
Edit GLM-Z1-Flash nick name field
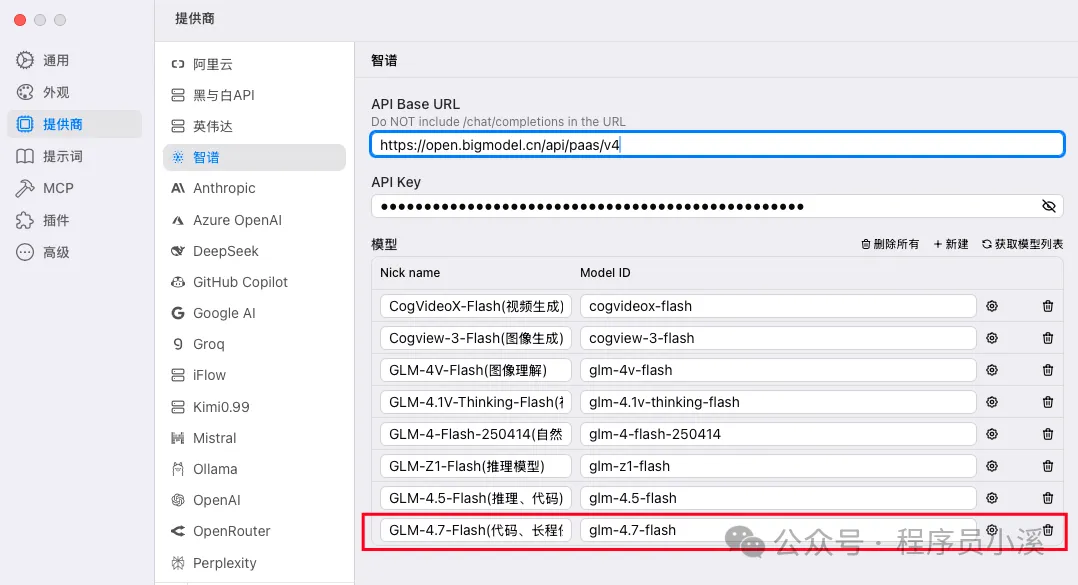pyautogui.click(x=476, y=466)
